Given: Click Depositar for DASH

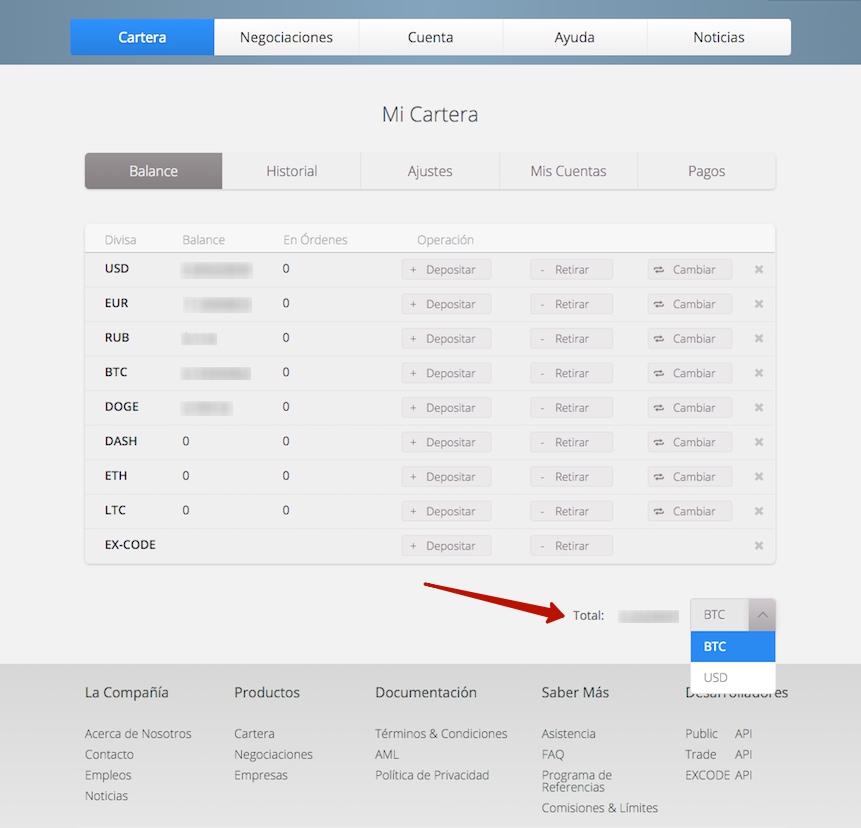Looking at the screenshot, I should 446,443.
